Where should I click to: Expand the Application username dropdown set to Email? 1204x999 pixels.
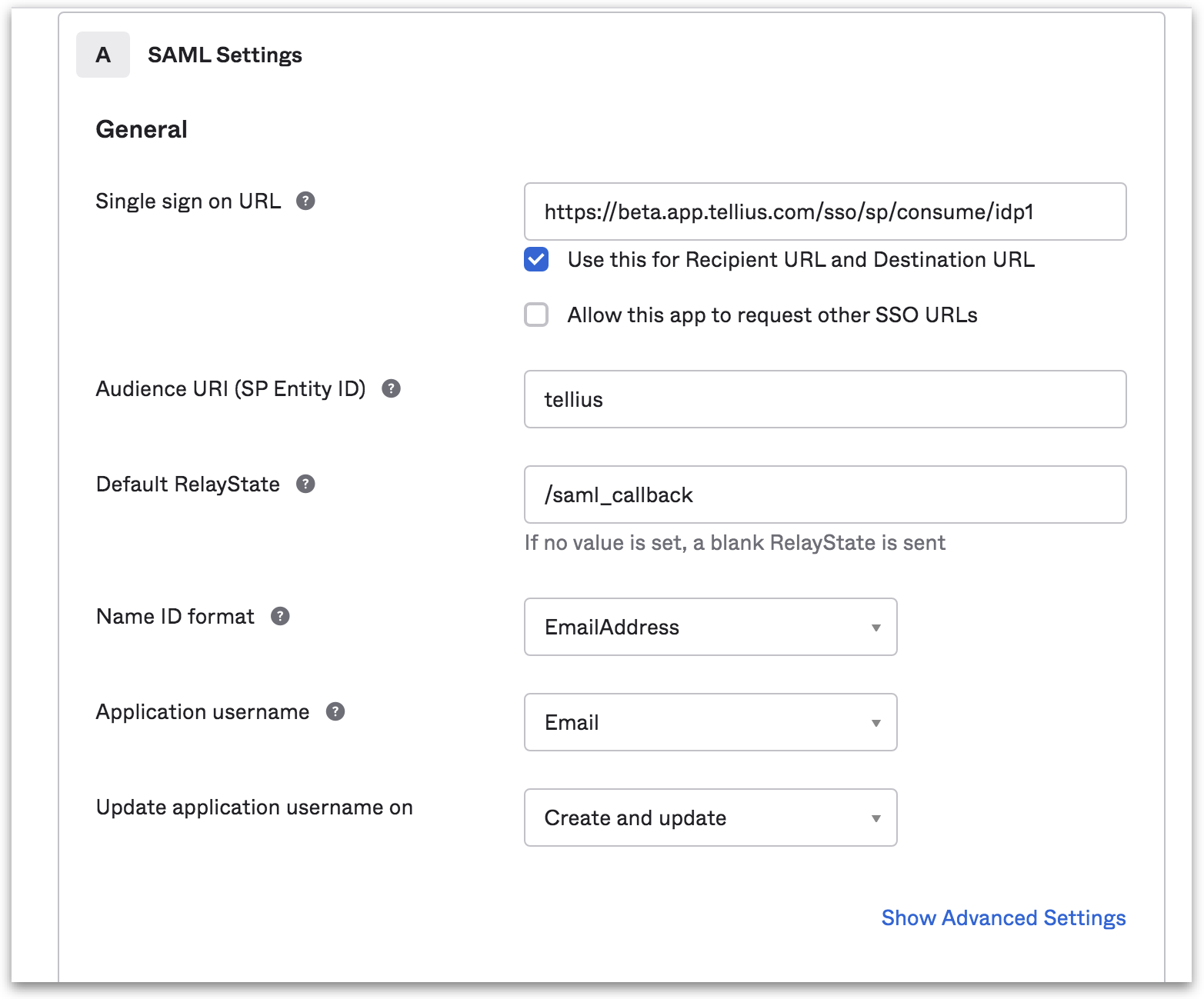(x=710, y=723)
